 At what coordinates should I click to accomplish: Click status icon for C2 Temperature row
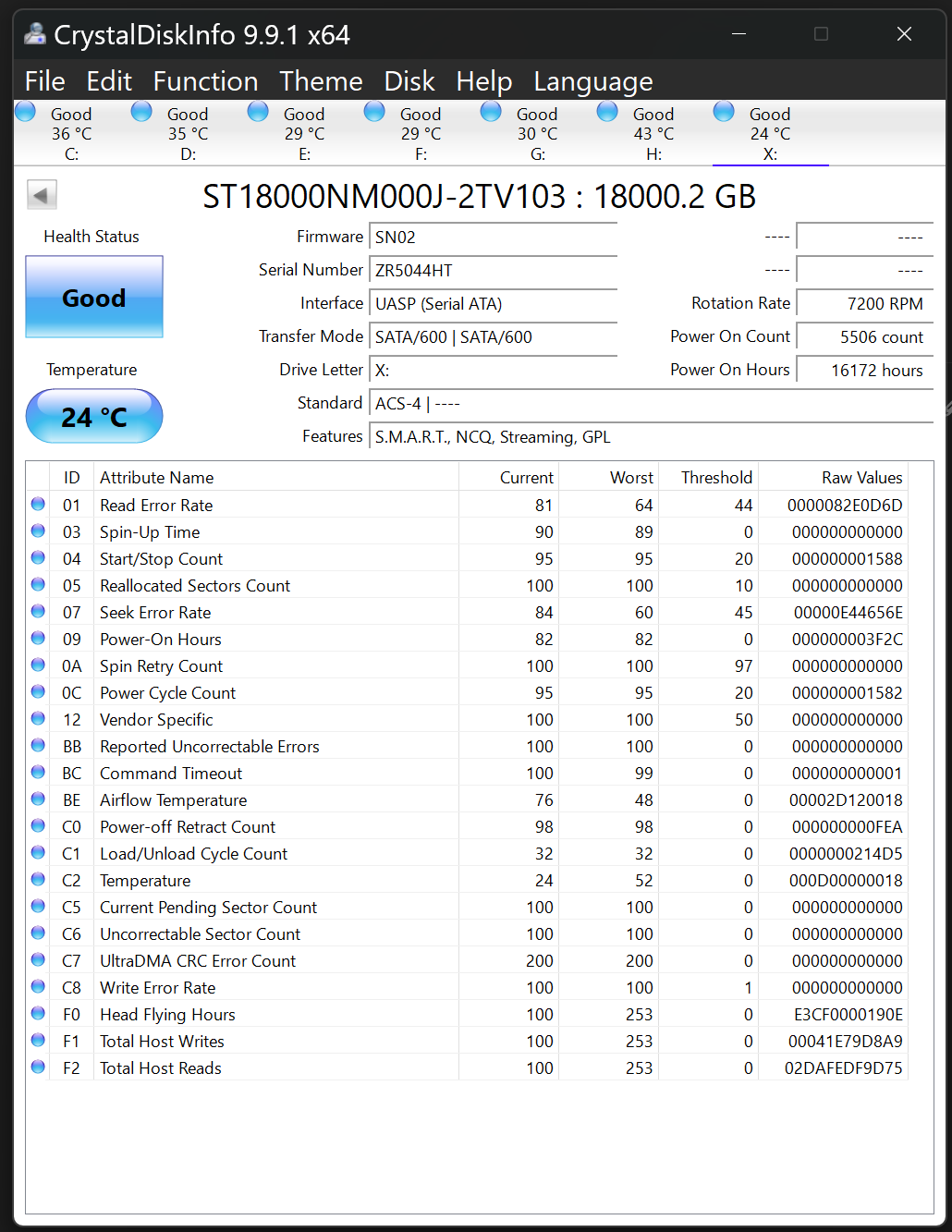[38, 879]
